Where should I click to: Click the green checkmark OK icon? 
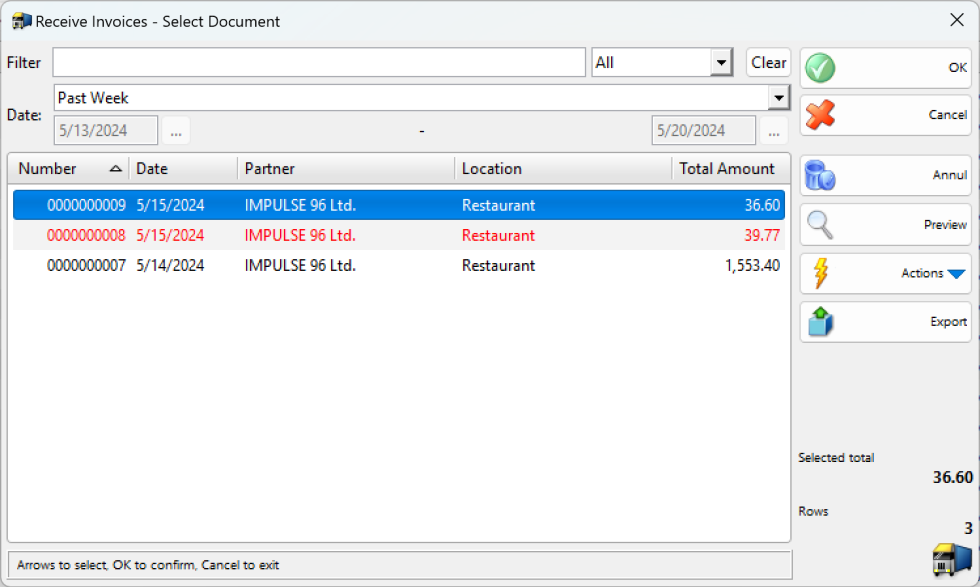point(820,68)
